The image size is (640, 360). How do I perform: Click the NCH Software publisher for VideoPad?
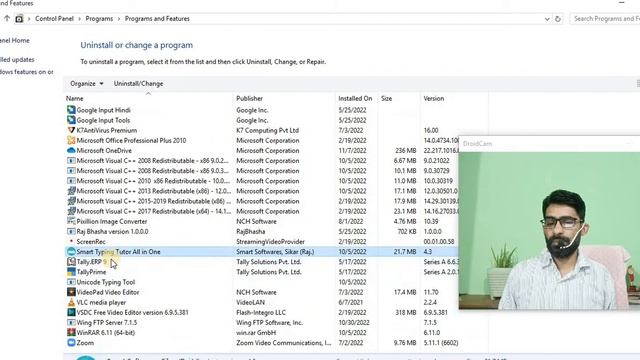point(256,292)
